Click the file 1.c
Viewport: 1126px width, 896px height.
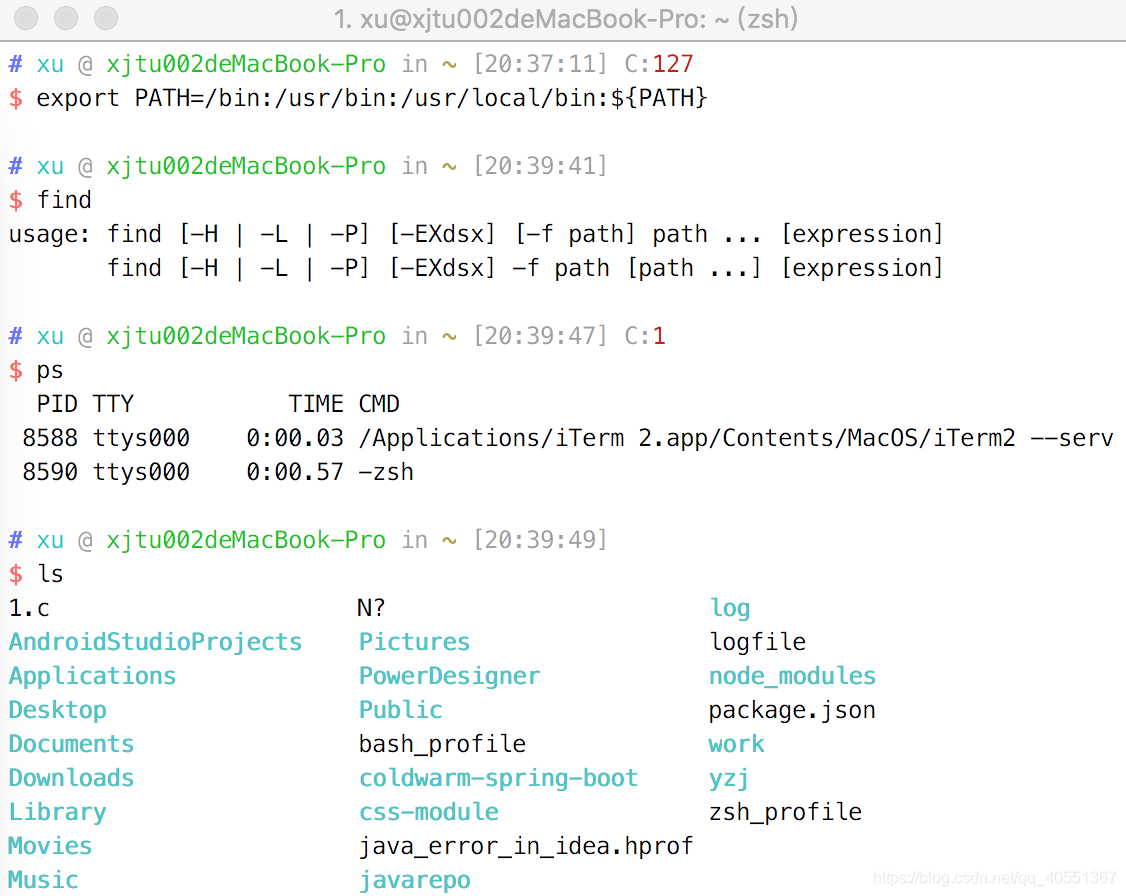click(x=29, y=608)
